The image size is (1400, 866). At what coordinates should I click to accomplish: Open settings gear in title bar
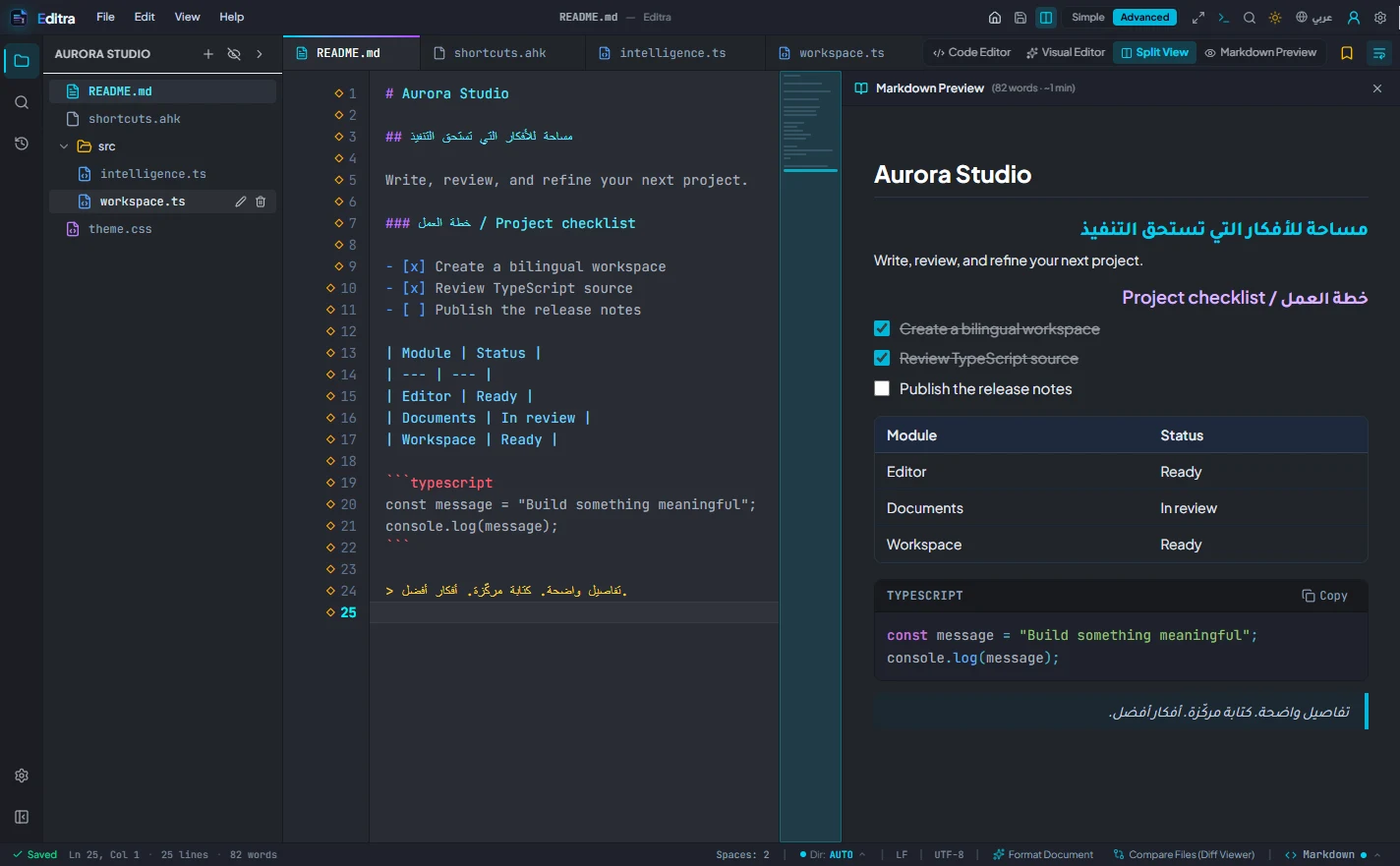1380,18
